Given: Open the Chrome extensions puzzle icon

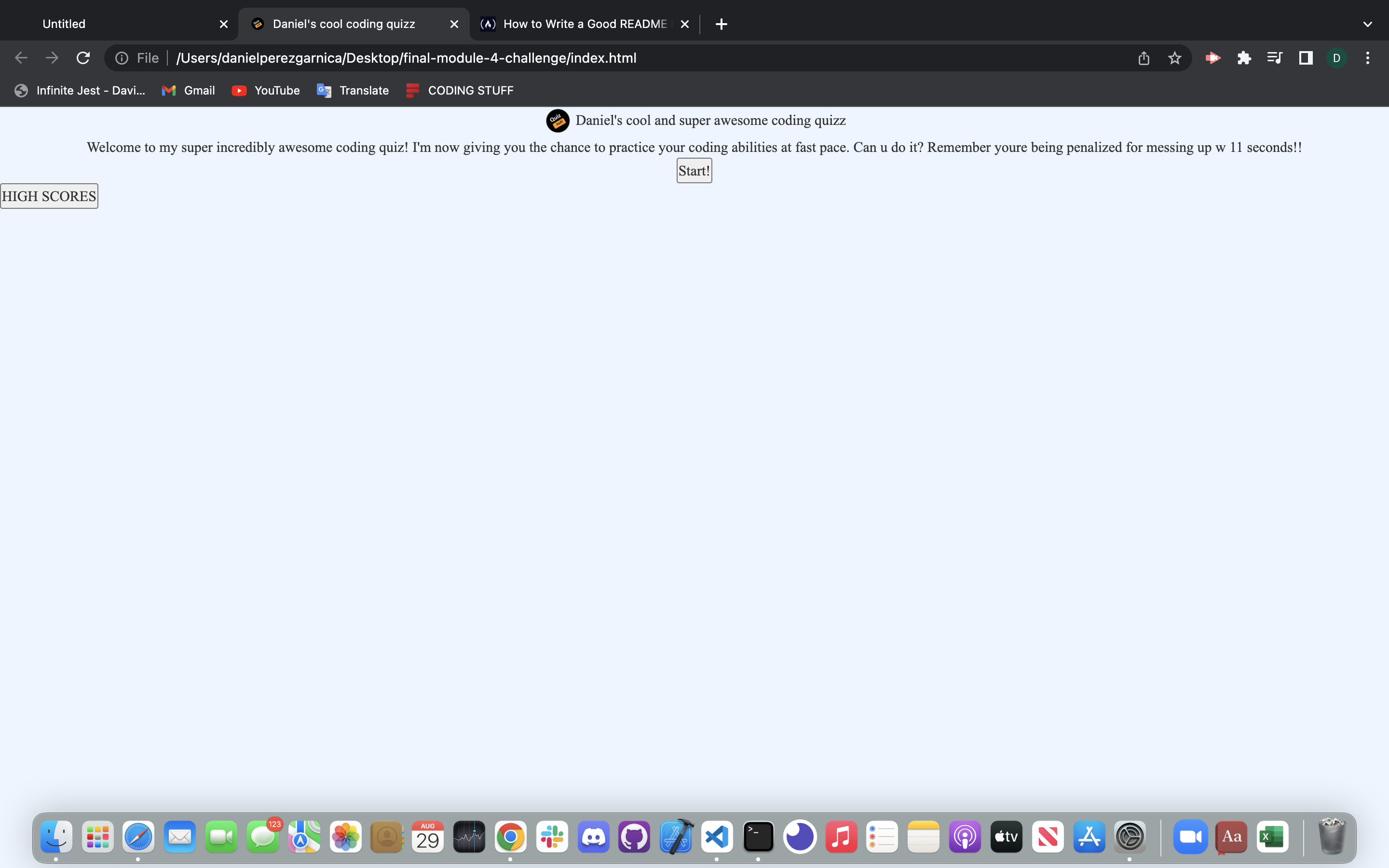Looking at the screenshot, I should pos(1244,58).
